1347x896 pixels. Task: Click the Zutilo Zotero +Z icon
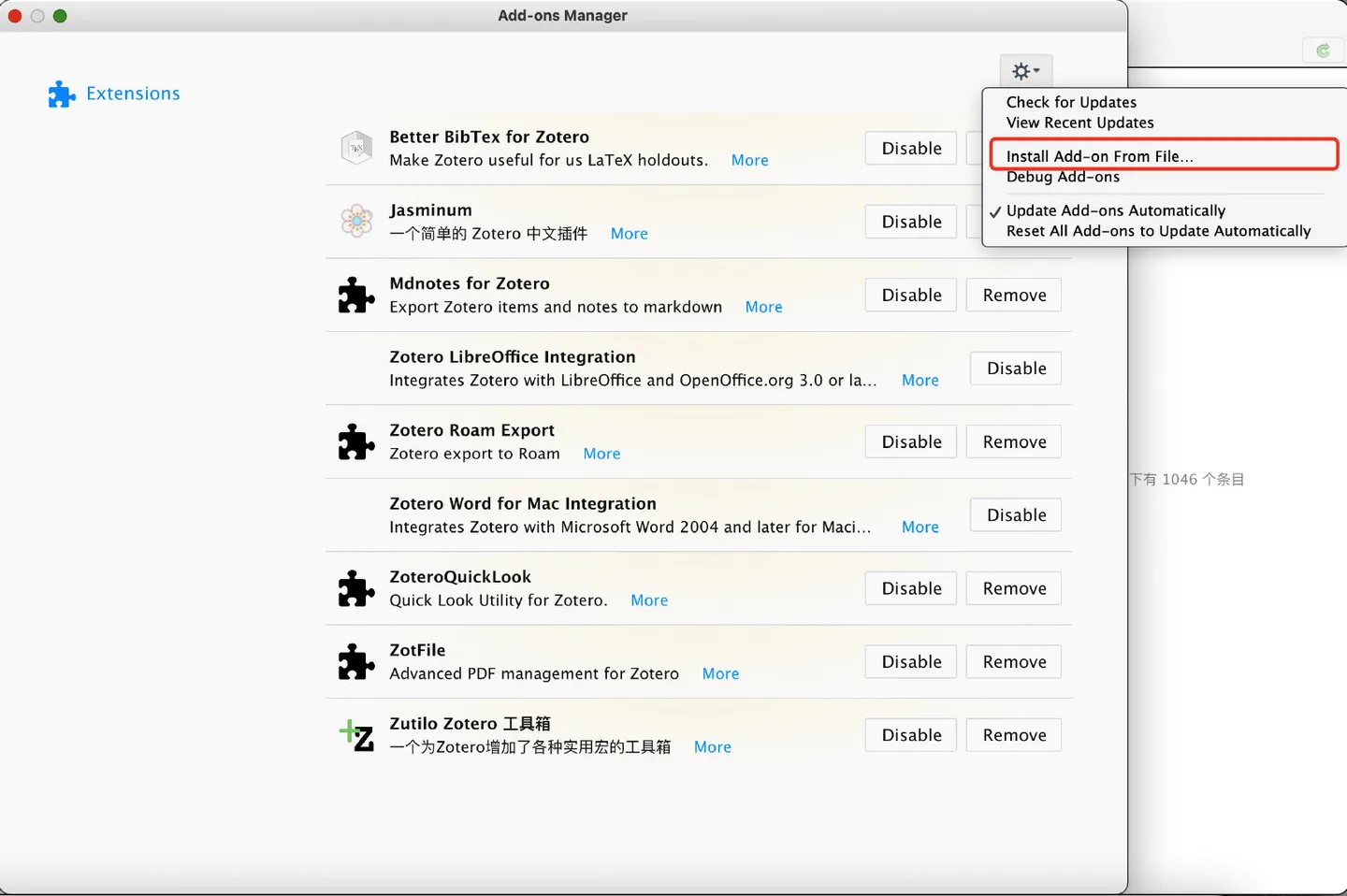tap(356, 735)
